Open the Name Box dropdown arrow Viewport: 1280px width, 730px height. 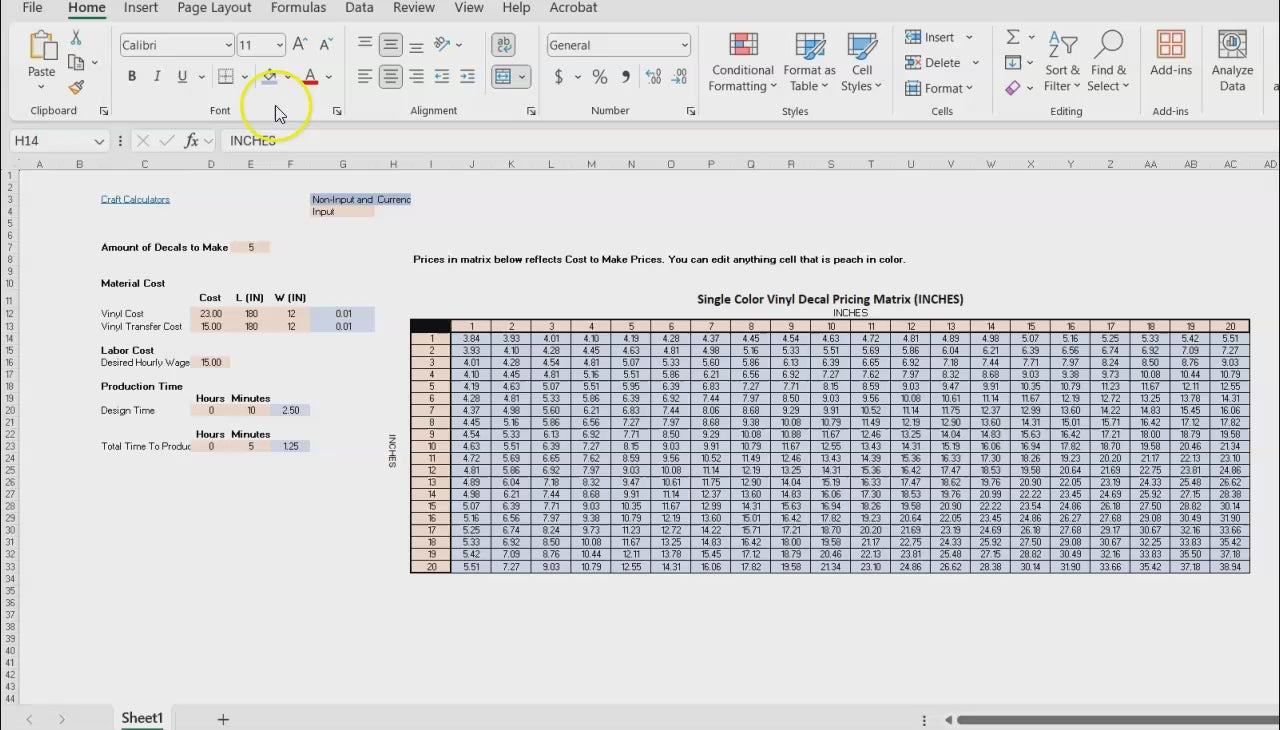pyautogui.click(x=98, y=141)
